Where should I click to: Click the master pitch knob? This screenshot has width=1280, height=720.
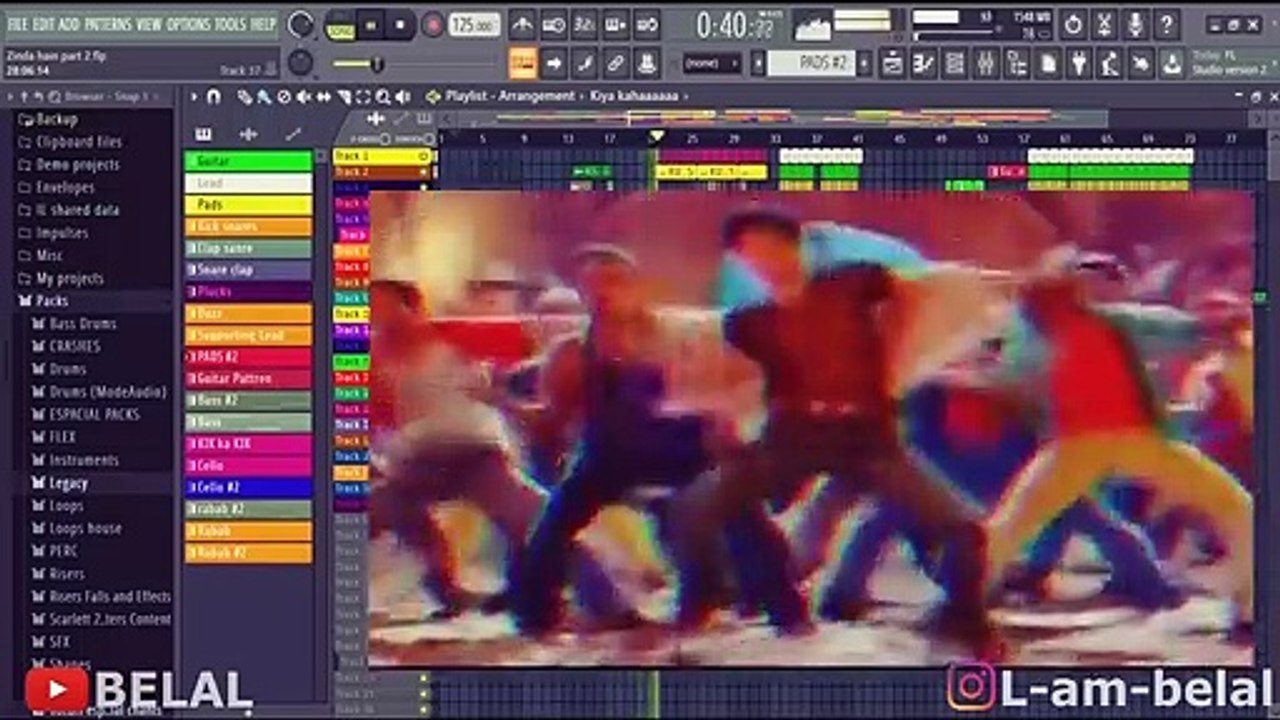(299, 63)
